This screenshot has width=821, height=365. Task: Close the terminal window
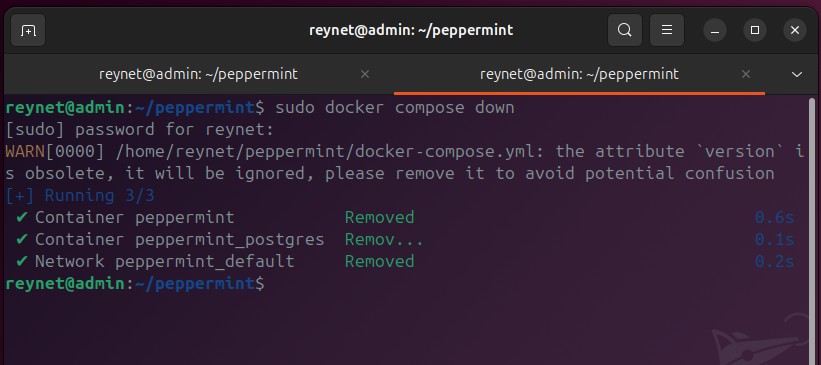coord(795,30)
